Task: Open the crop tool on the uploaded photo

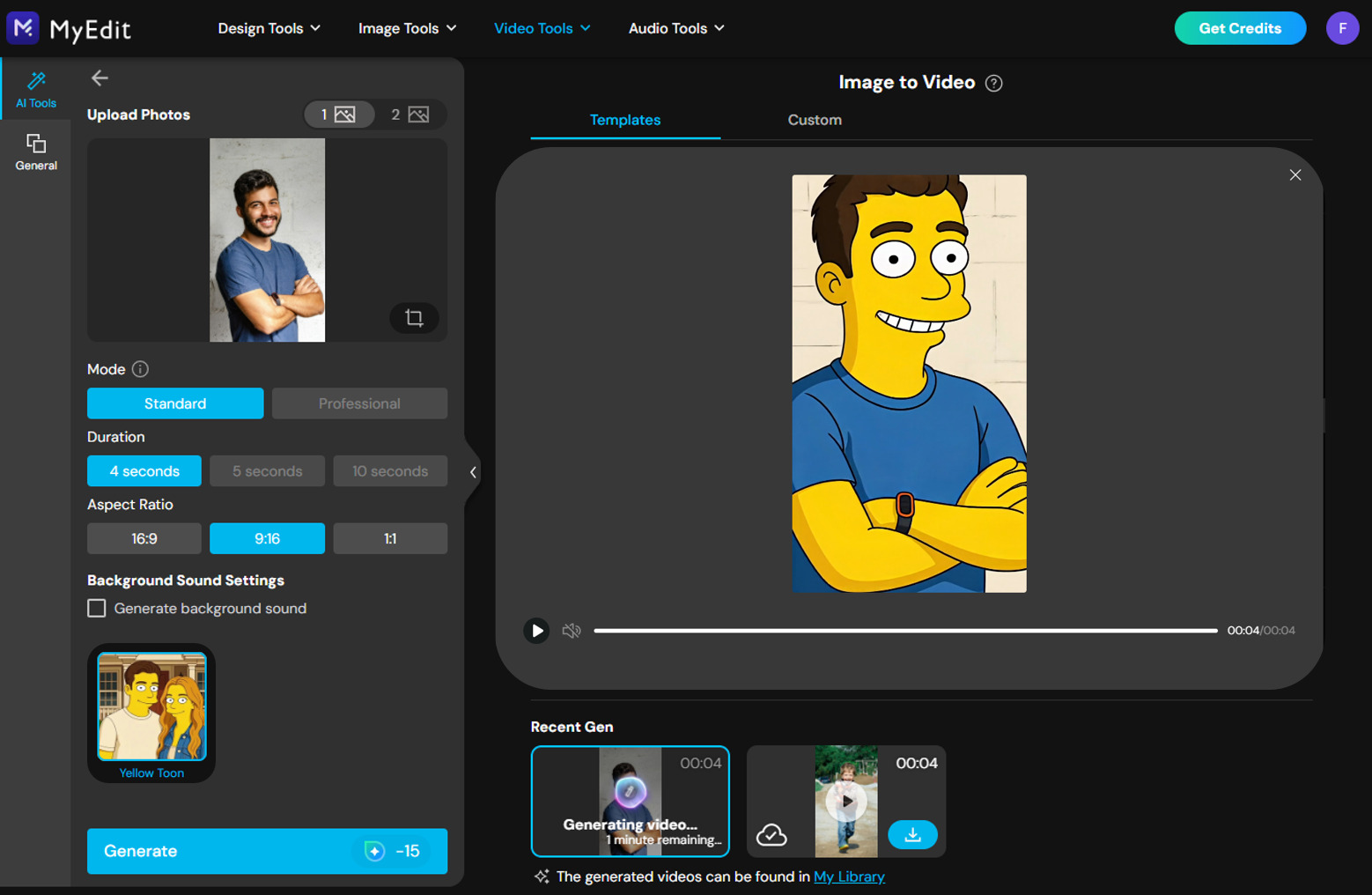Action: 414,318
